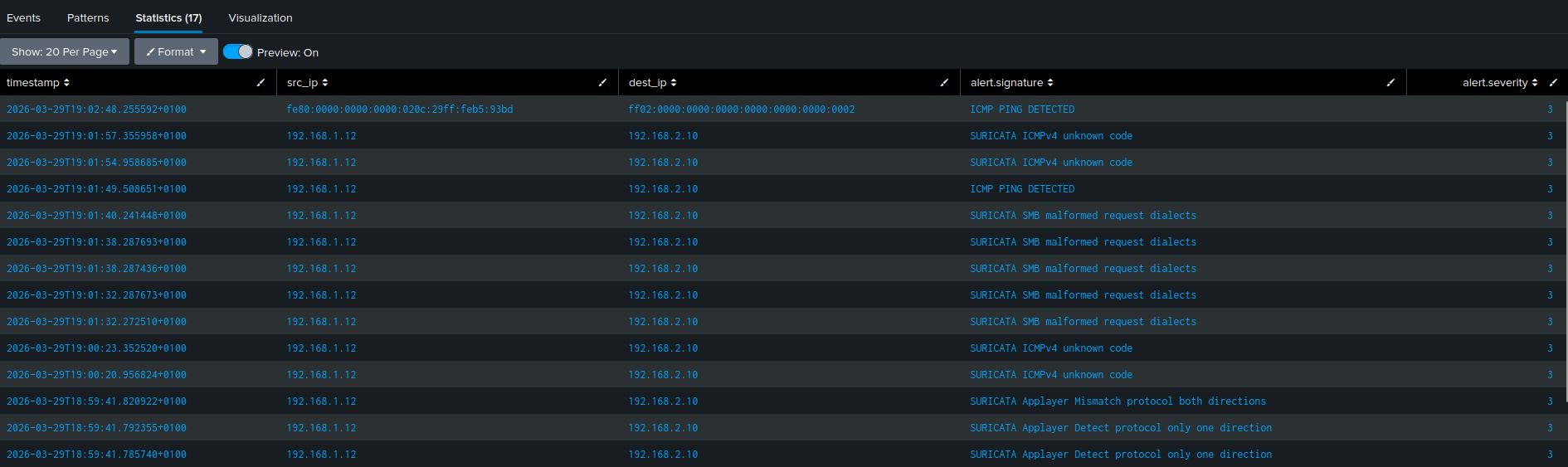Click timestamp 2026-03-29T19:01:38.287436+0100
The image size is (1568, 467).
click(x=96, y=268)
